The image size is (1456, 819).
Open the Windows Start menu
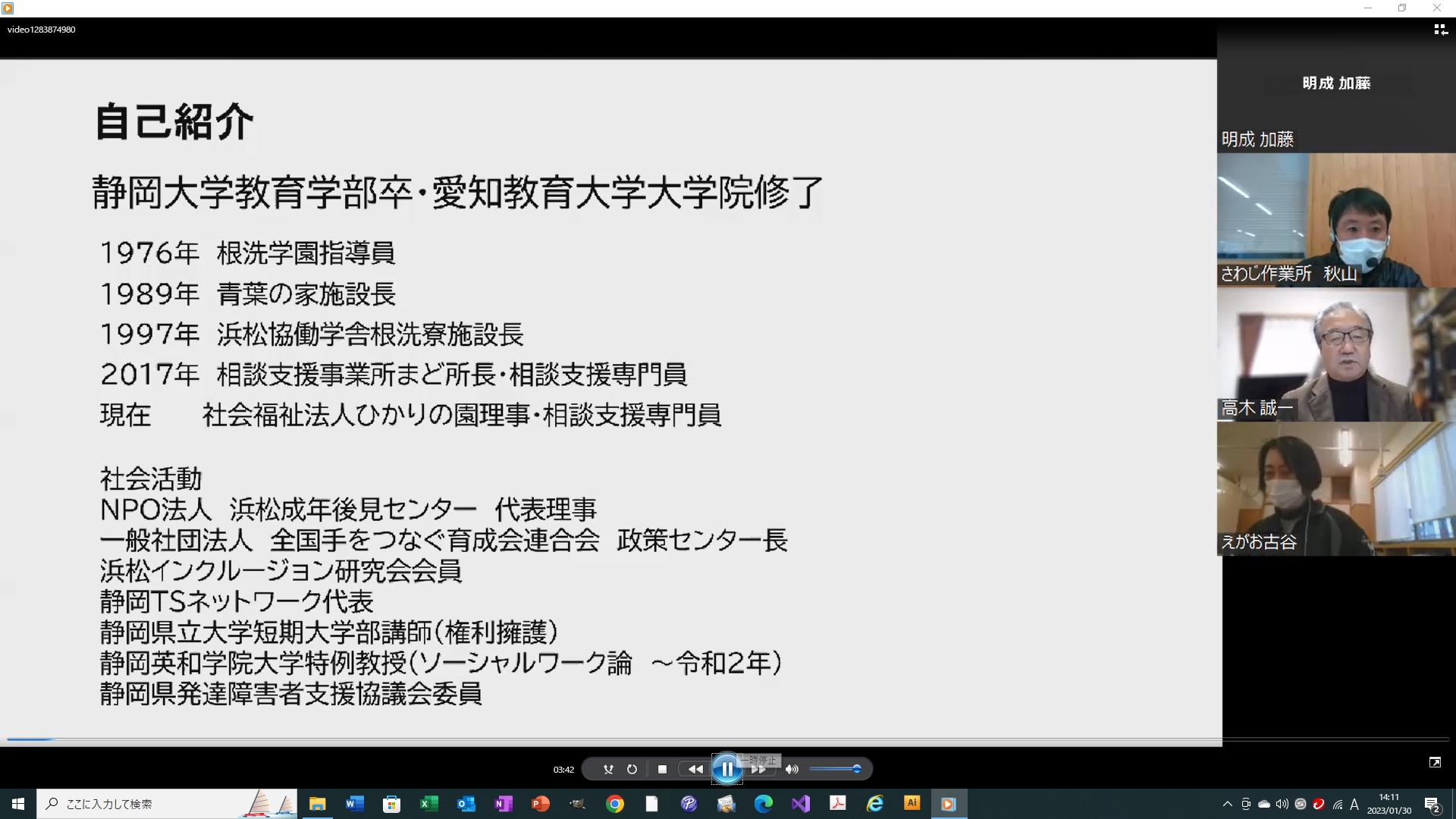point(18,804)
